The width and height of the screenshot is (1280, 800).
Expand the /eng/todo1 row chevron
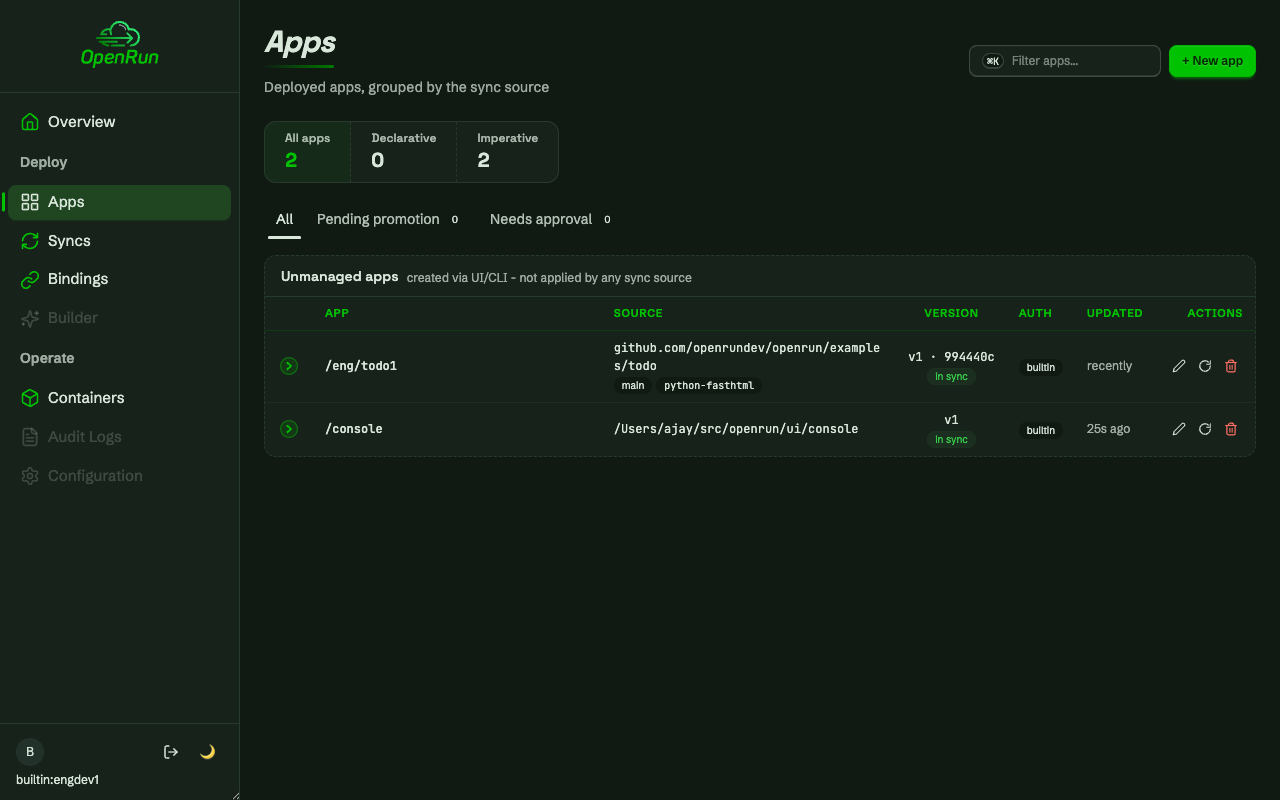tap(289, 366)
